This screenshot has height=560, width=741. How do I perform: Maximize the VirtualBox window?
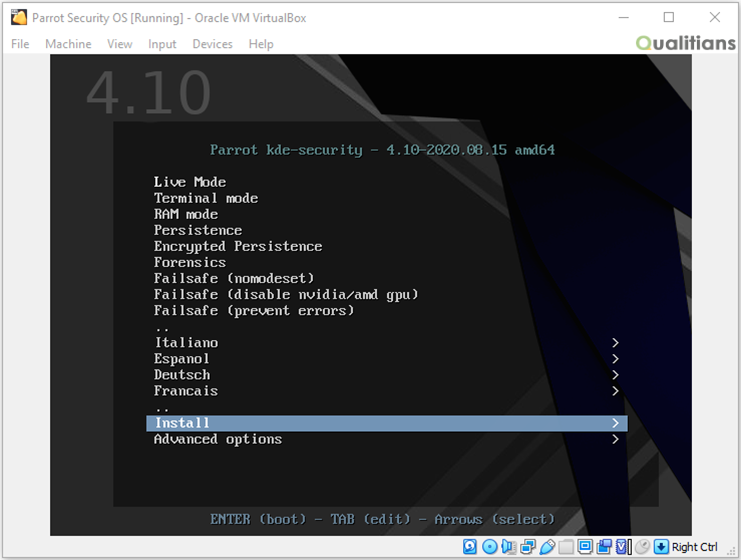click(669, 17)
